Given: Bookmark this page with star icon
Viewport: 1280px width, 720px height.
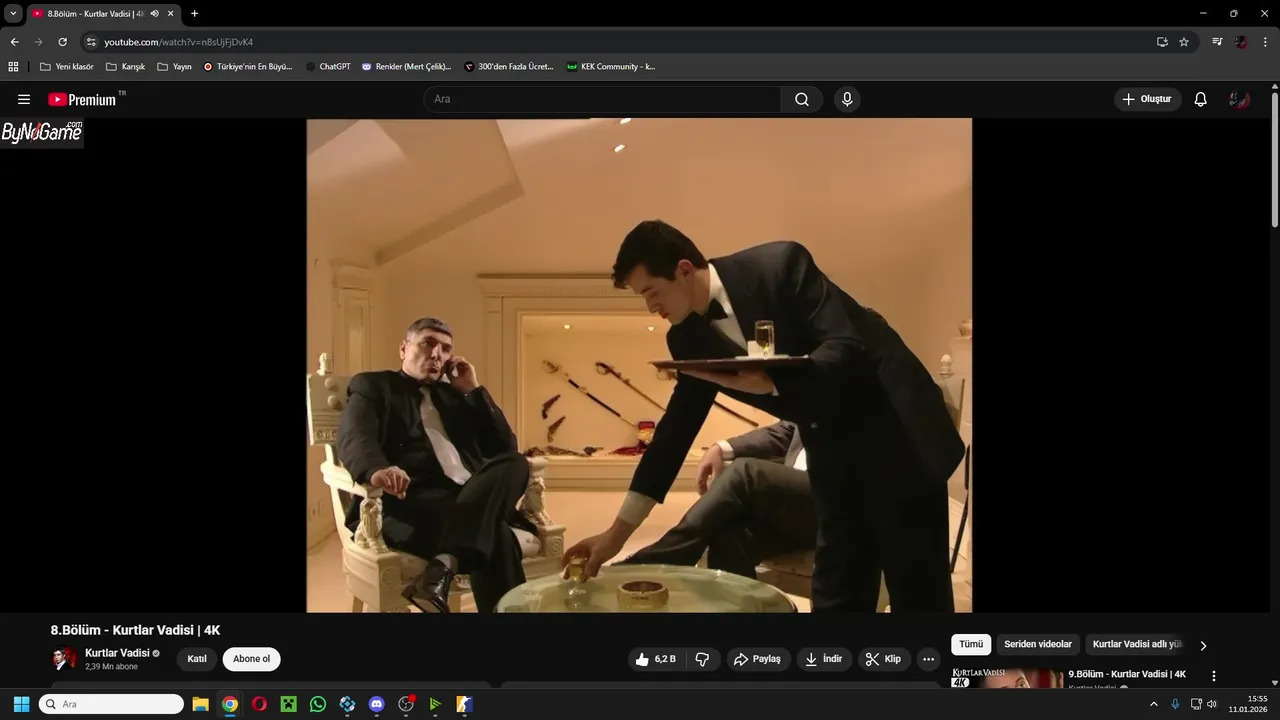Looking at the screenshot, I should point(1184,42).
